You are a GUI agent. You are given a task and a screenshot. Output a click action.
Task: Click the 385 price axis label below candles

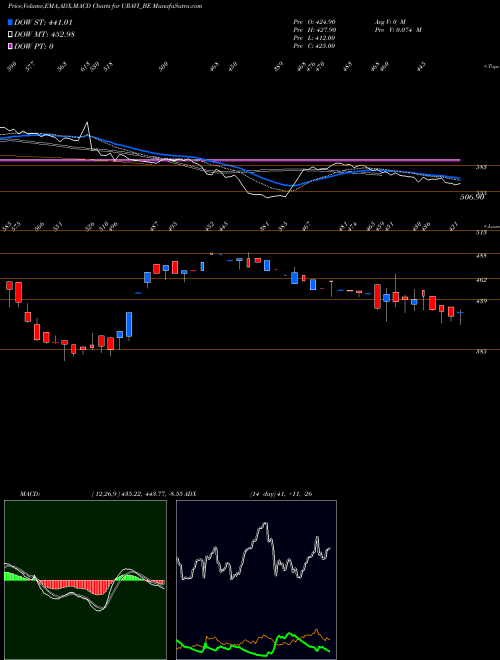481,351
